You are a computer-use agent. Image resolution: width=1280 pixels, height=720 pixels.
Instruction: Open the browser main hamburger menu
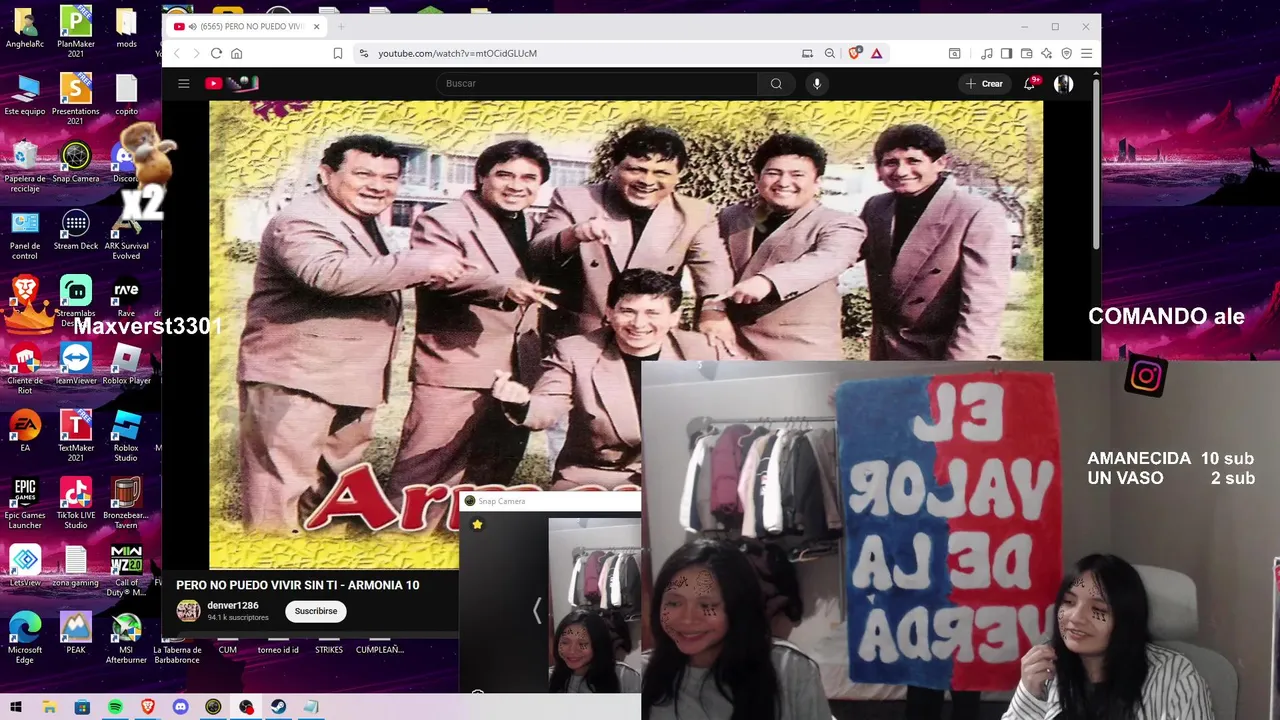[1086, 53]
